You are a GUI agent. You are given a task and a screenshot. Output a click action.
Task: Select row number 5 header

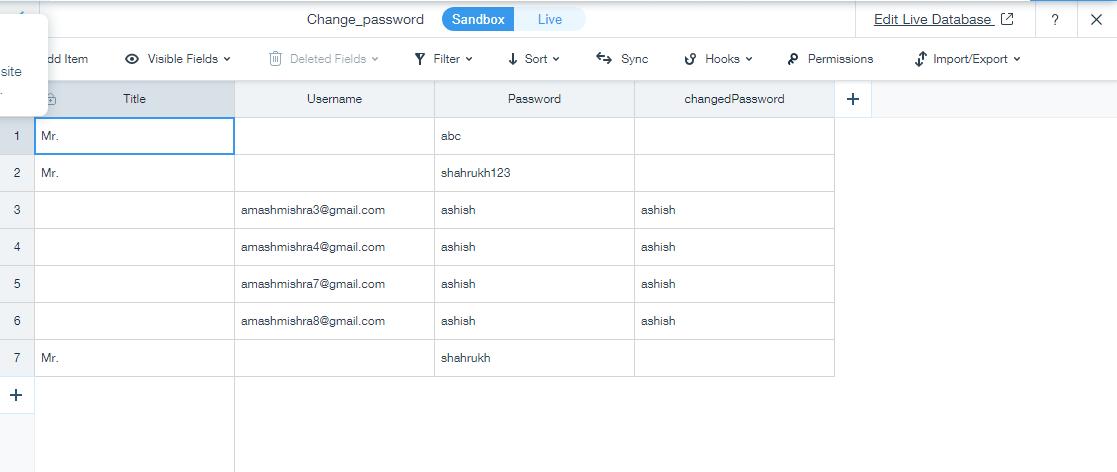coord(16,284)
